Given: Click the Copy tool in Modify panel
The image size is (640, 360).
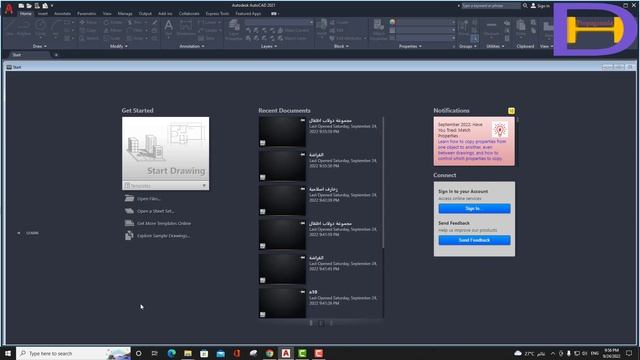Looking at the screenshot, I should [x=88, y=30].
